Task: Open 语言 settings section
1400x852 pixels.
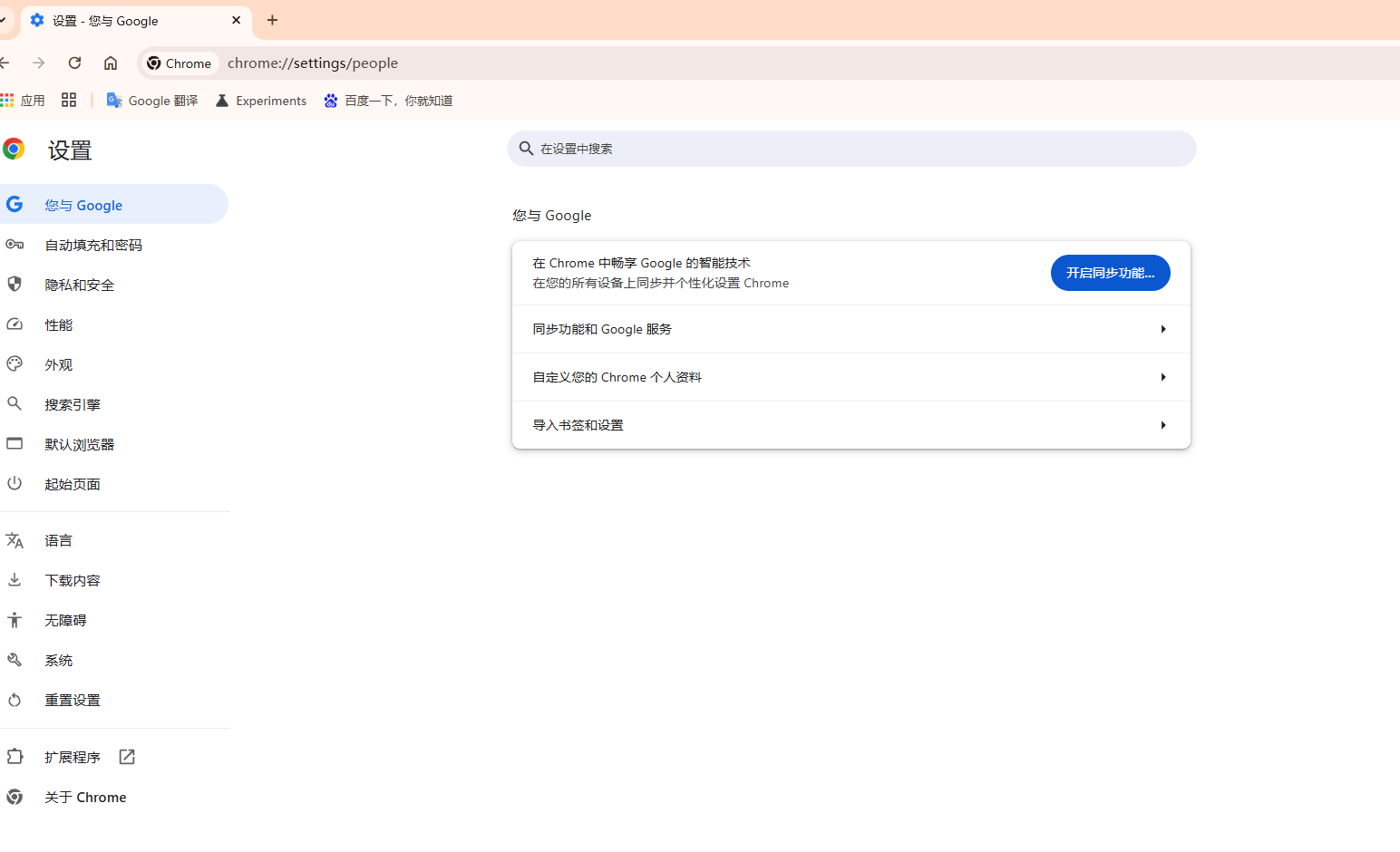Action: (113, 540)
